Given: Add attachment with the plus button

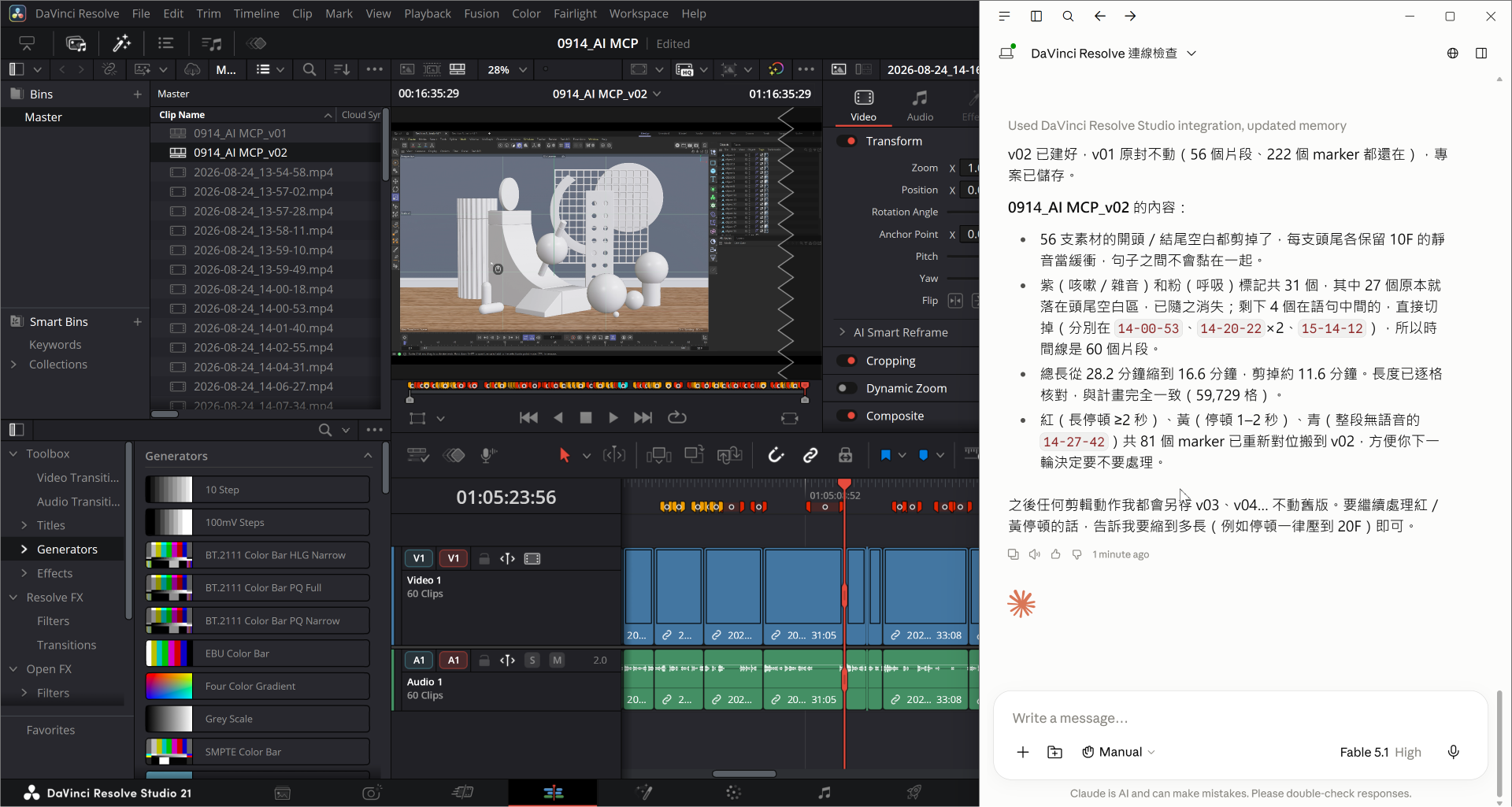Looking at the screenshot, I should (x=1023, y=752).
